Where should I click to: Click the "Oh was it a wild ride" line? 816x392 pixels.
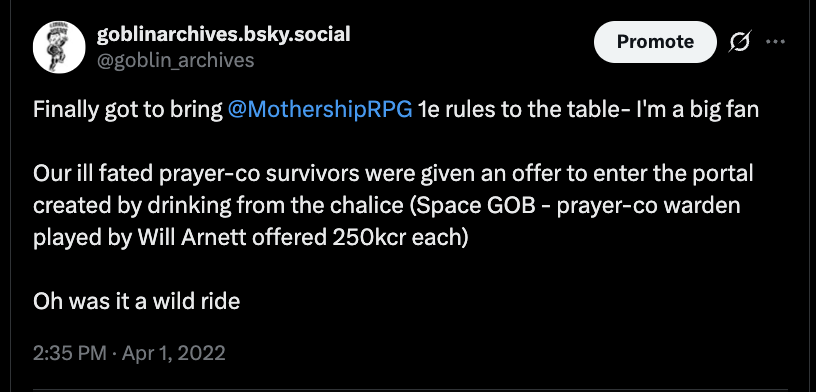136,301
